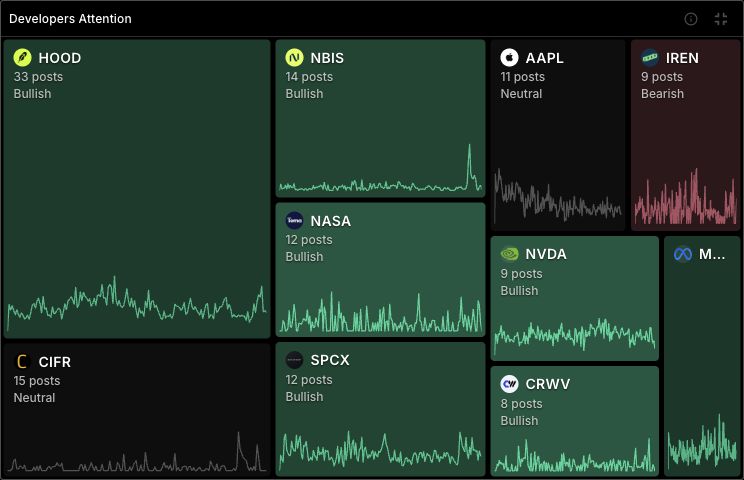
Task: Click the SPCX dark logo icon
Action: [294, 360]
